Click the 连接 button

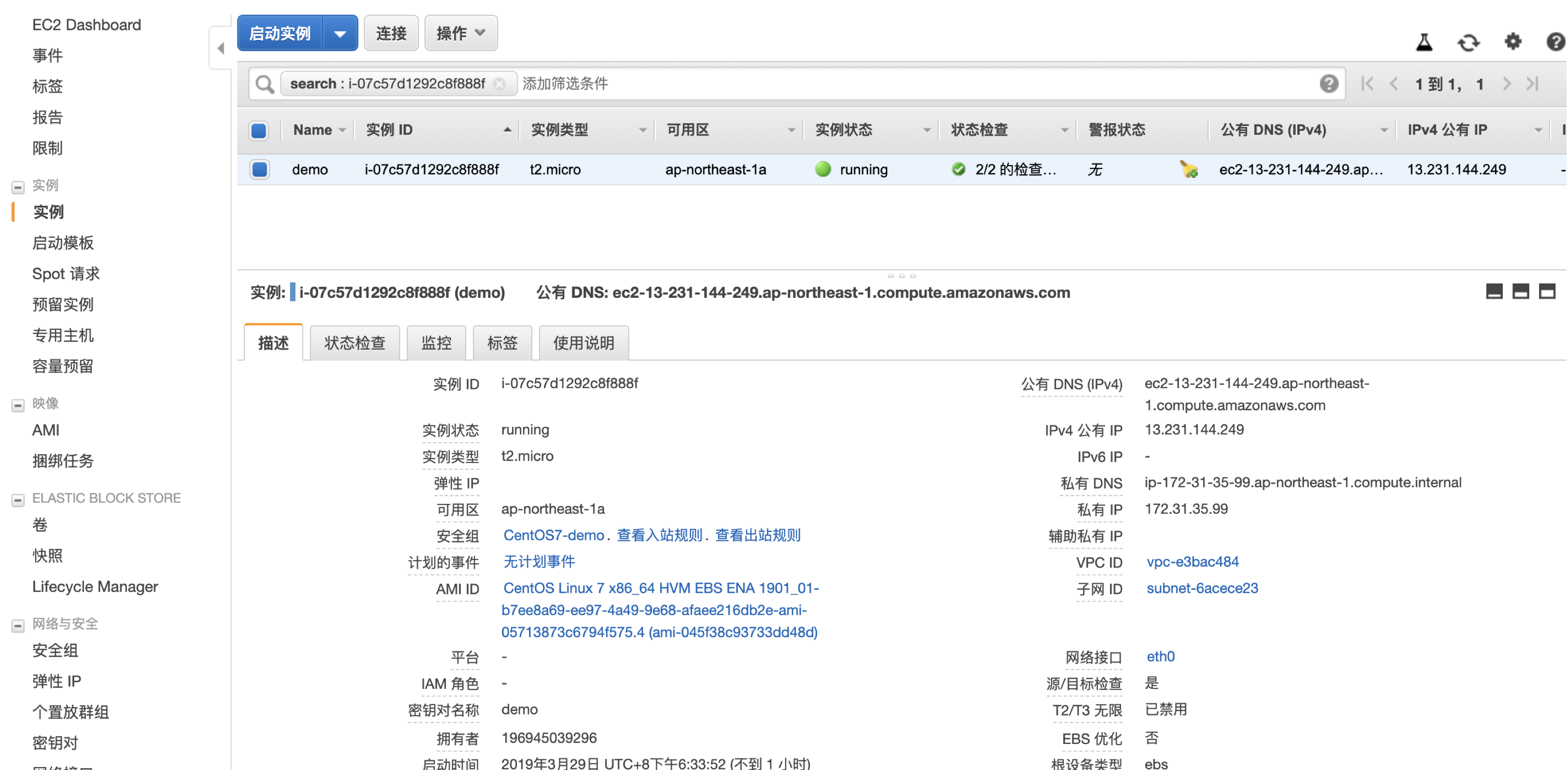(391, 33)
